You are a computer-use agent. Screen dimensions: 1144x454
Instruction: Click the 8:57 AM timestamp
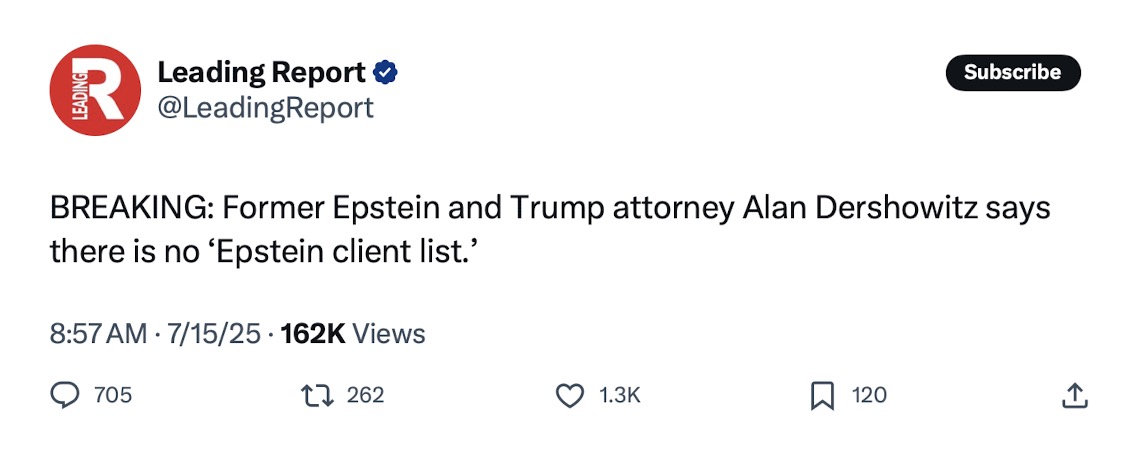pyautogui.click(x=98, y=334)
